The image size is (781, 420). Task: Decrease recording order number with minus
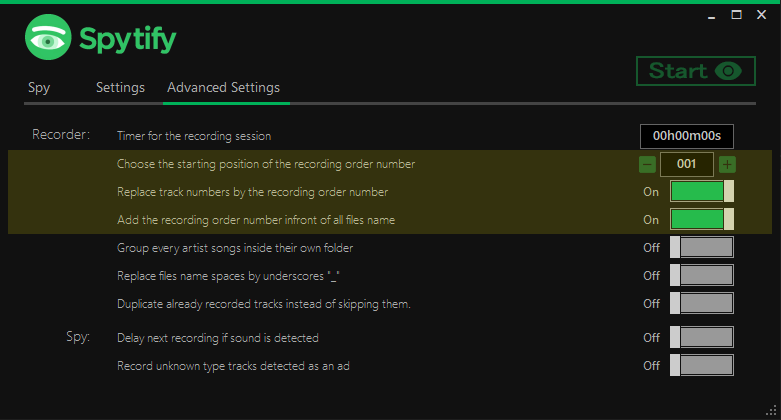click(647, 164)
